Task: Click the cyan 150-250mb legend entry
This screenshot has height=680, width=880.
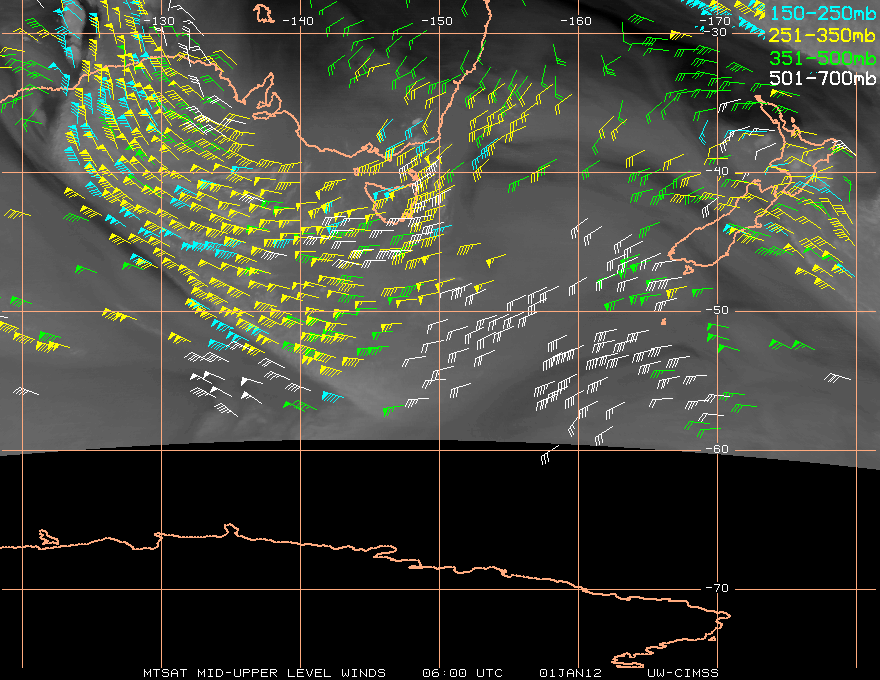Action: click(x=821, y=12)
